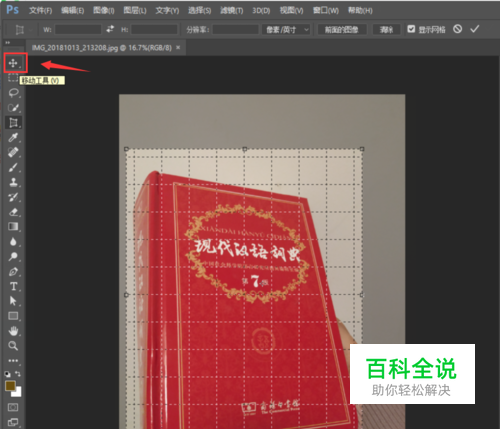The height and width of the screenshot is (429, 500).
Task: Click the 前面的图像 button
Action: pyautogui.click(x=342, y=30)
